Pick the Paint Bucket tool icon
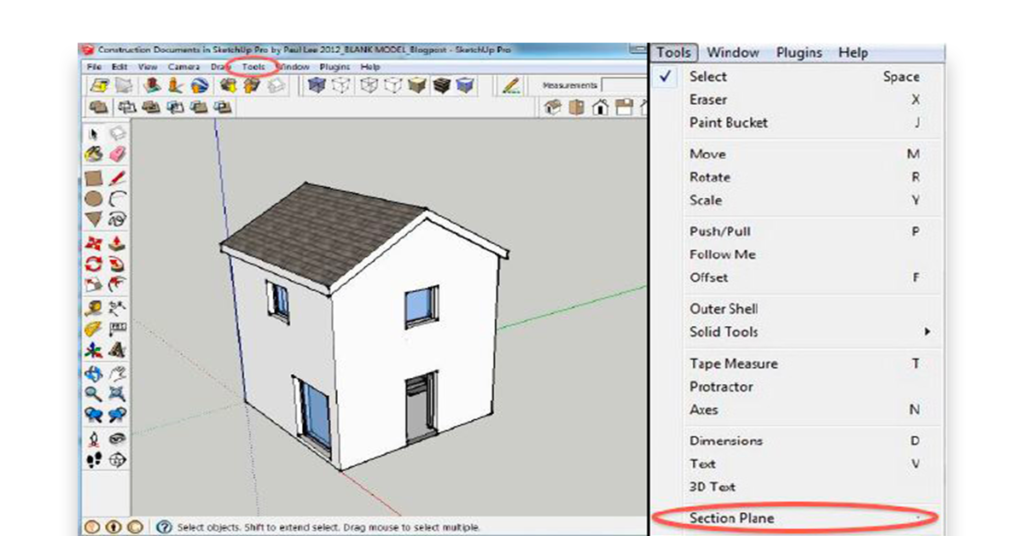 click(x=93, y=155)
